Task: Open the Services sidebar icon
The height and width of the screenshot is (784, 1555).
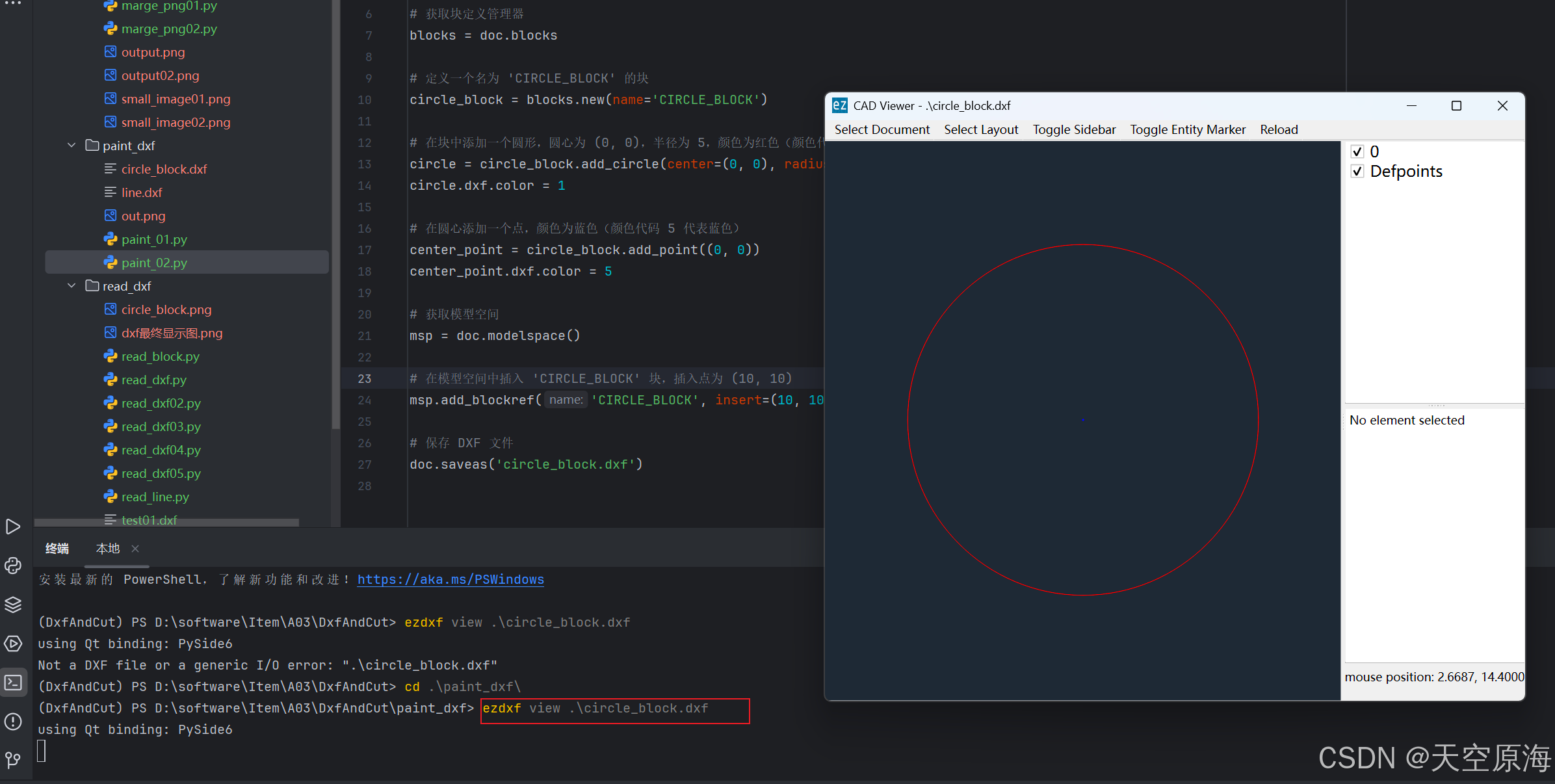Action: pyautogui.click(x=13, y=644)
